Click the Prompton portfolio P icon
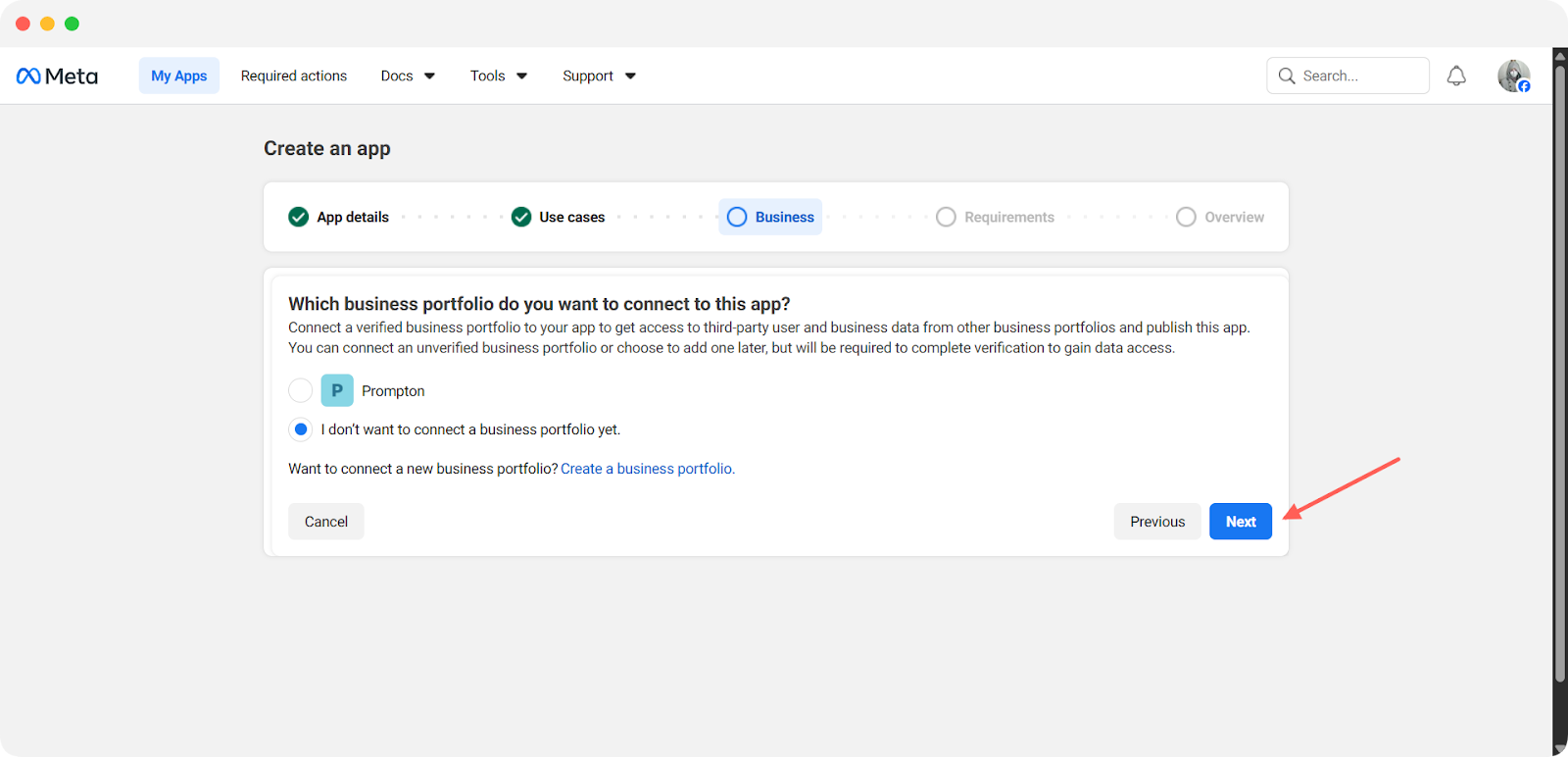The image size is (1568, 757). point(337,390)
